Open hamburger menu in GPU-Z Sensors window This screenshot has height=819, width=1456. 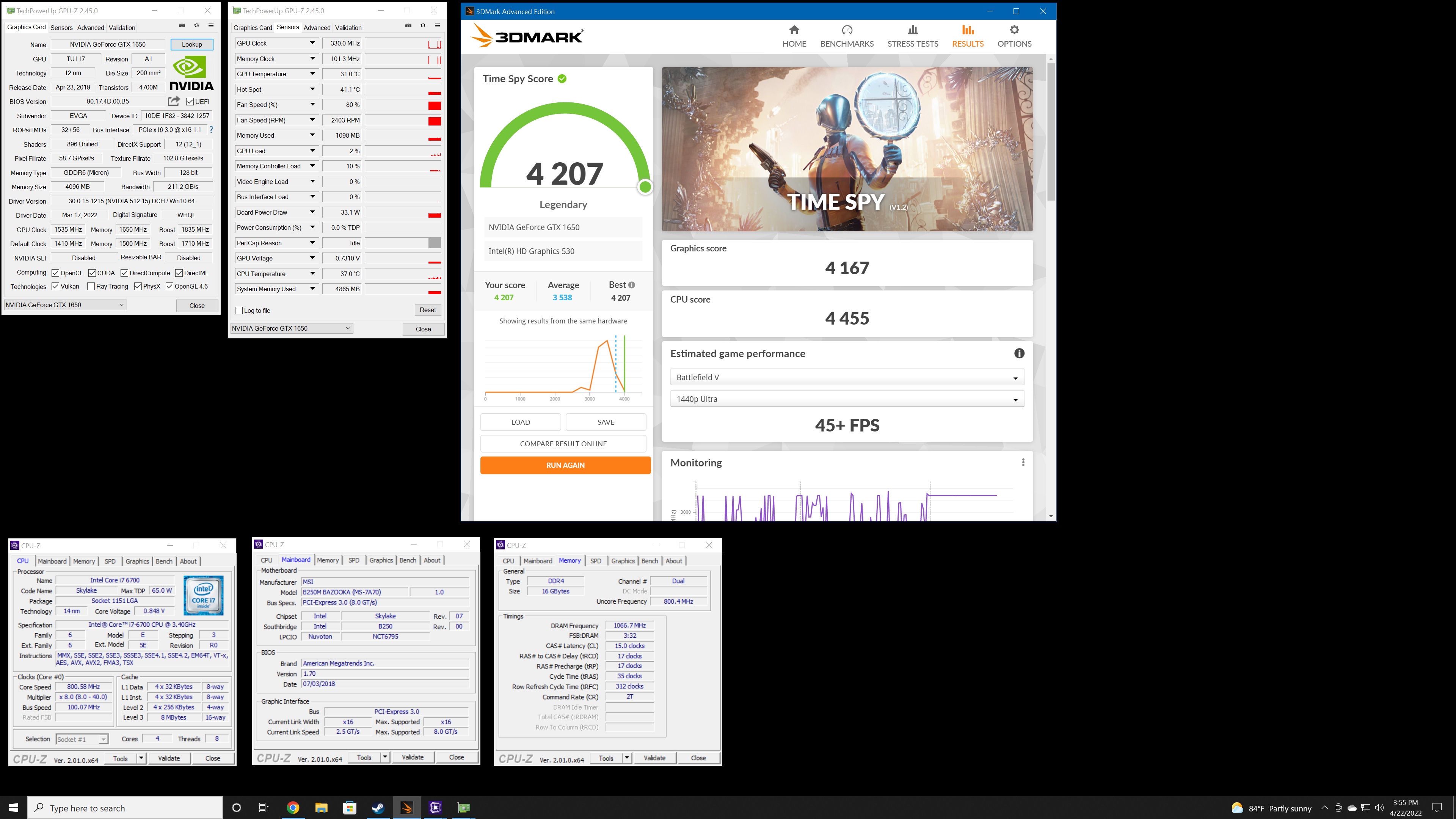tap(437, 26)
